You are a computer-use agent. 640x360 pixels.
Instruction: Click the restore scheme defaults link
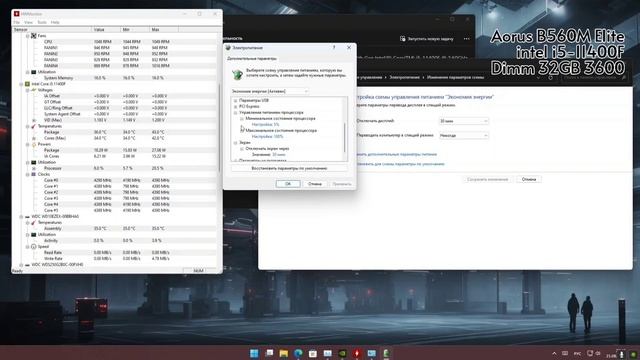pos(400,164)
